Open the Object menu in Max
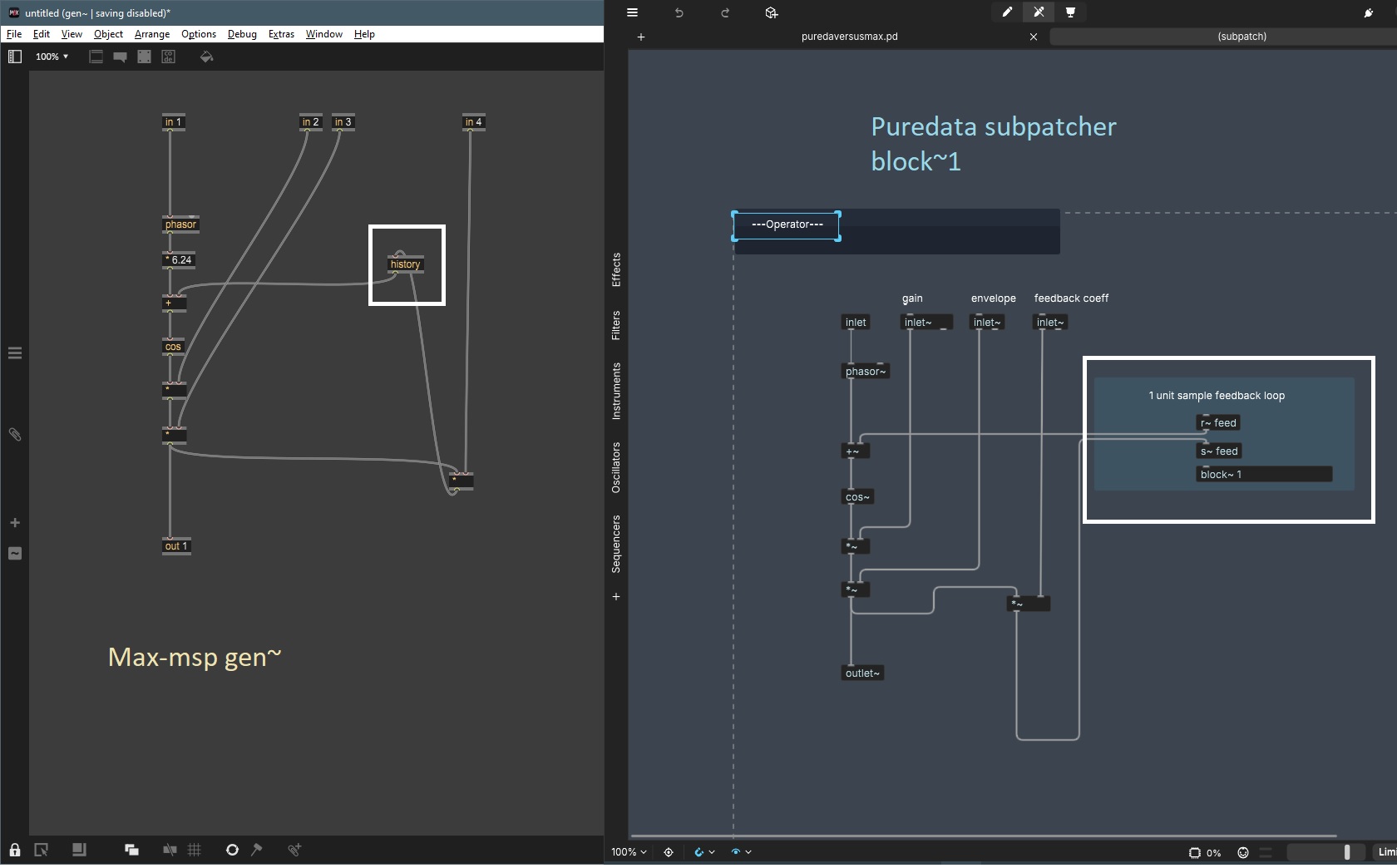Screen dimensions: 1397x868 108,34
